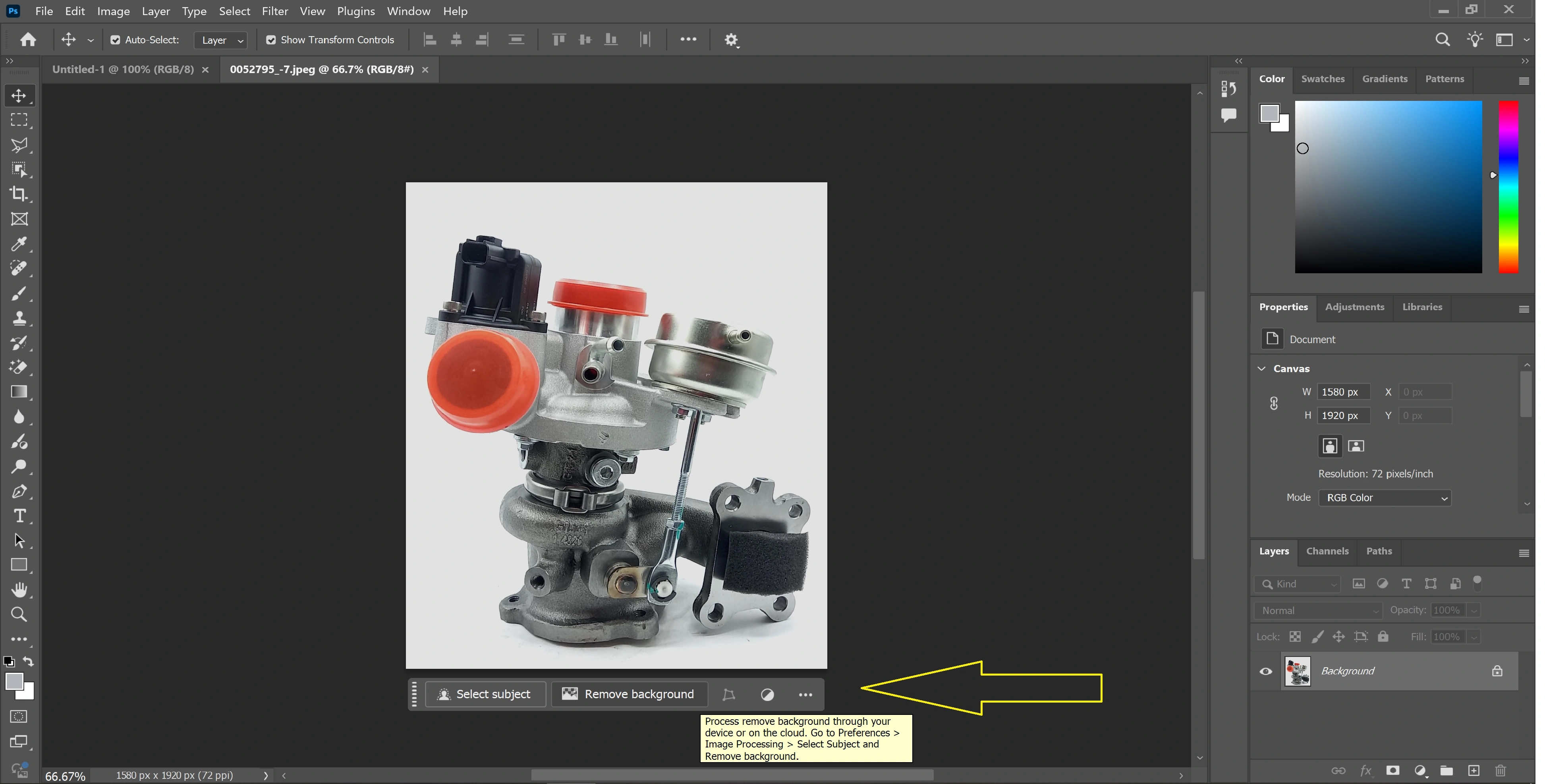Select the Lasso tool
The image size is (1545, 784).
[x=19, y=145]
